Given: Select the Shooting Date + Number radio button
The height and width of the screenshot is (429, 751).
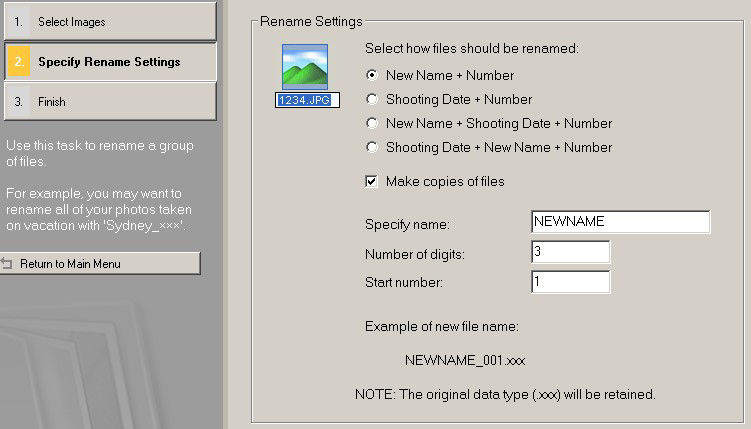Looking at the screenshot, I should 373,99.
